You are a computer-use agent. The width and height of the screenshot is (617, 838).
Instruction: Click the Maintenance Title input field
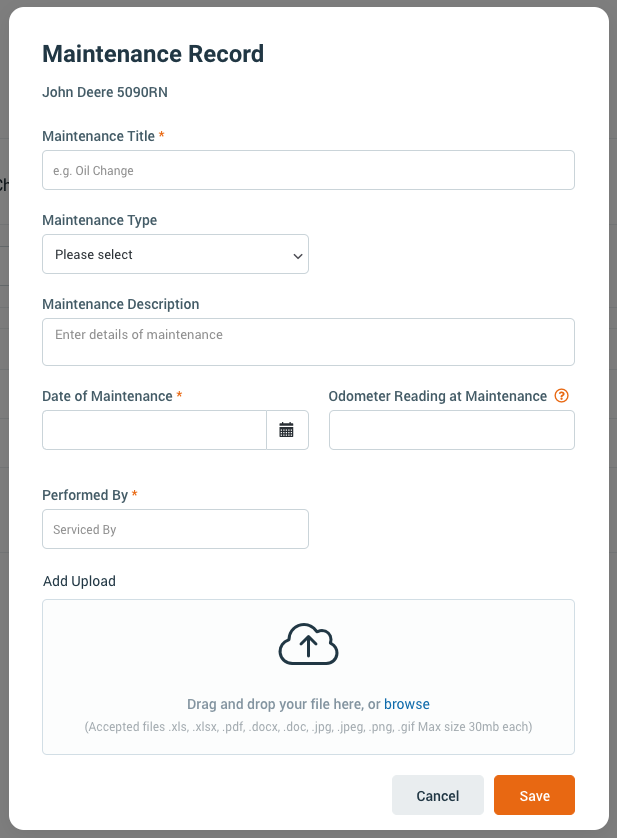coord(308,170)
